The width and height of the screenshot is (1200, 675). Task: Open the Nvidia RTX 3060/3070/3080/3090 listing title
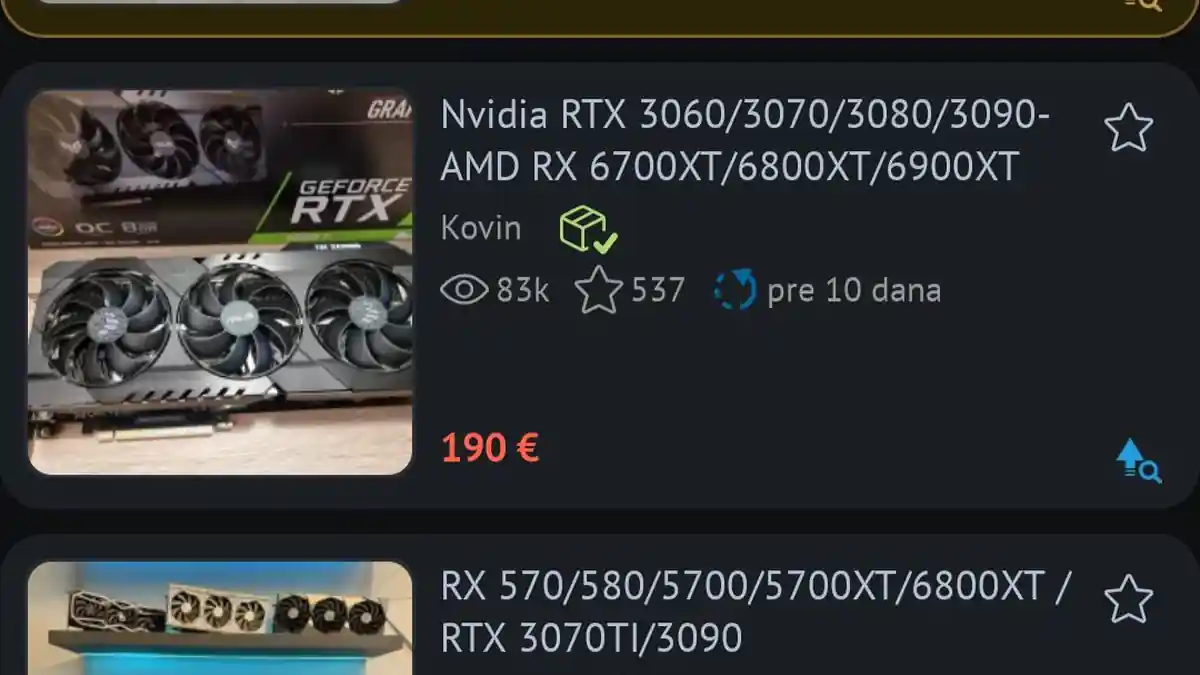coord(745,141)
